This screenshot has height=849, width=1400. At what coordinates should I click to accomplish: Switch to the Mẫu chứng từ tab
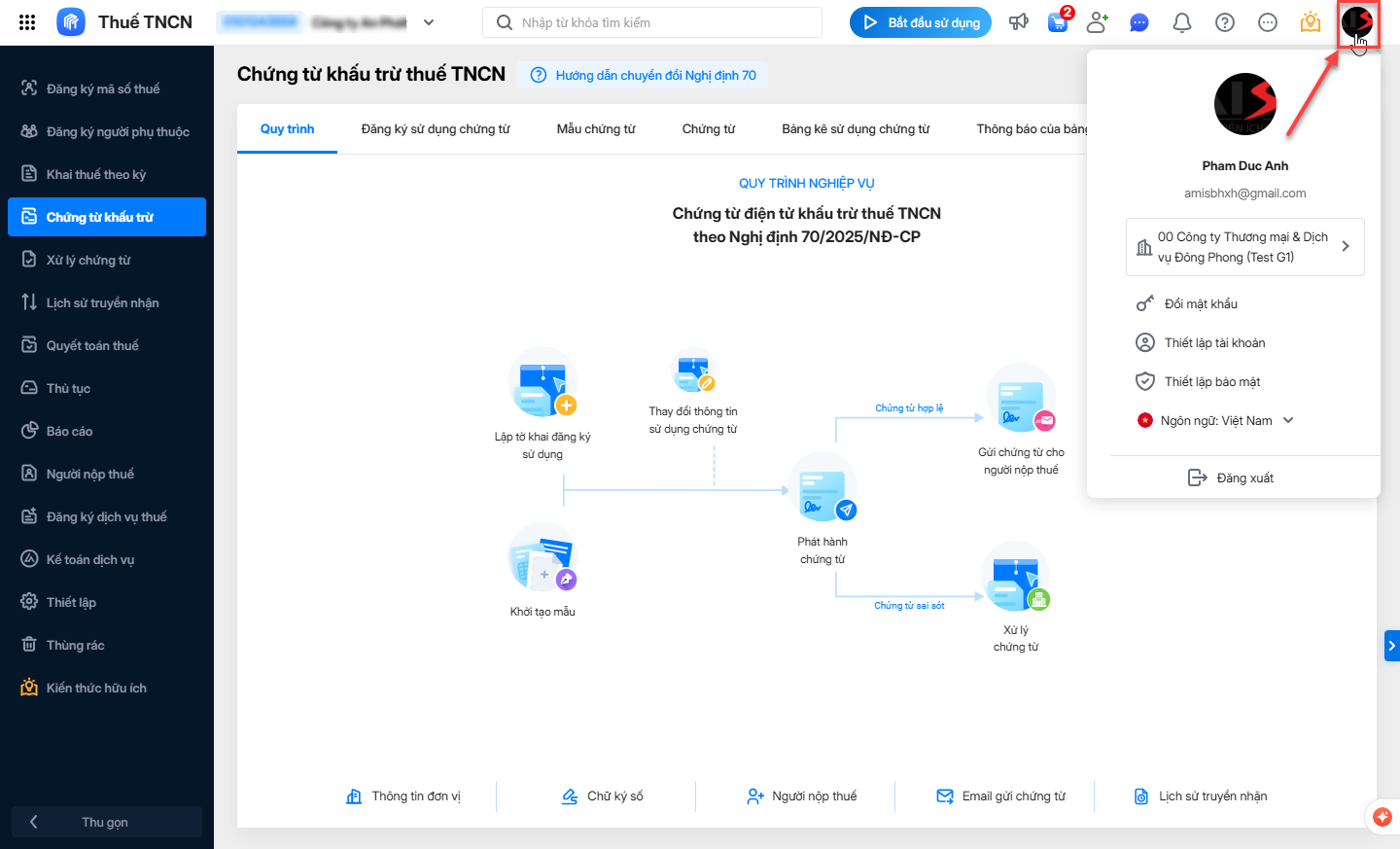coord(596,129)
